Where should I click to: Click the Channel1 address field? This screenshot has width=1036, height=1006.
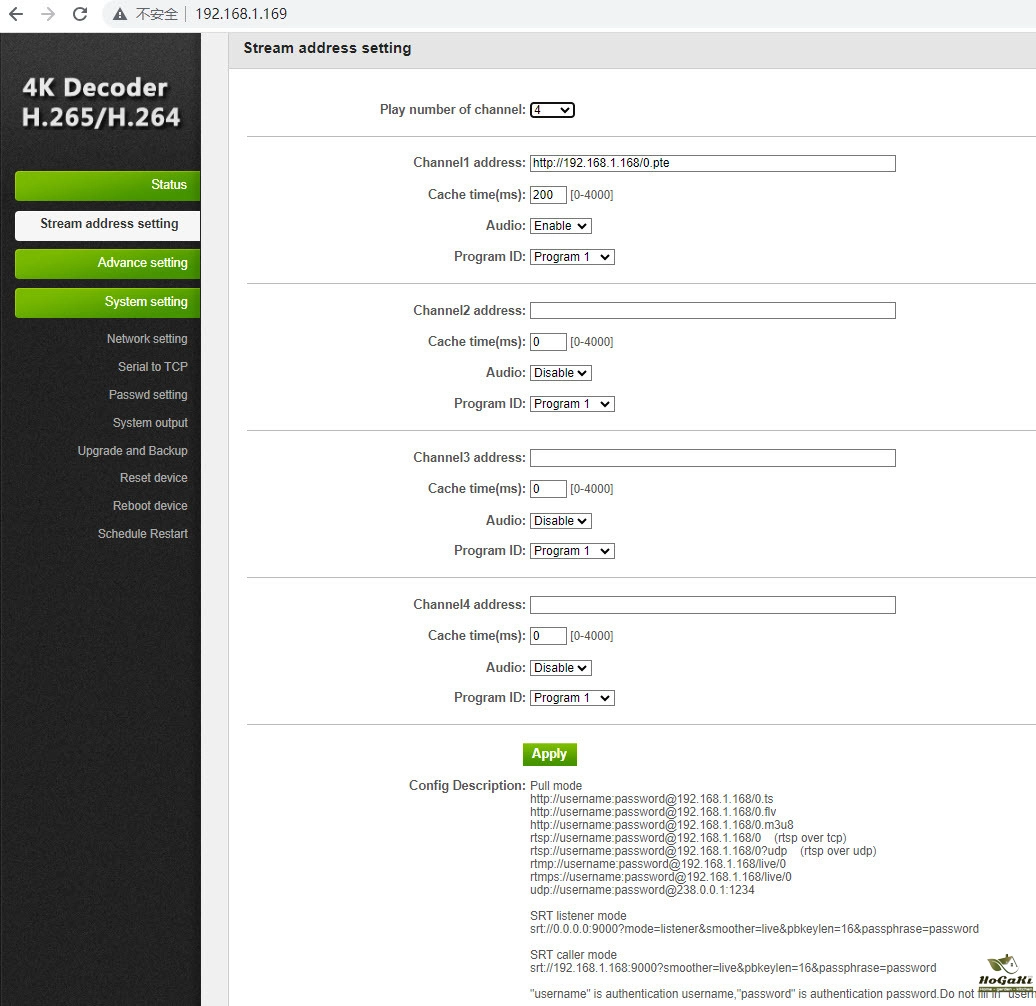point(712,163)
